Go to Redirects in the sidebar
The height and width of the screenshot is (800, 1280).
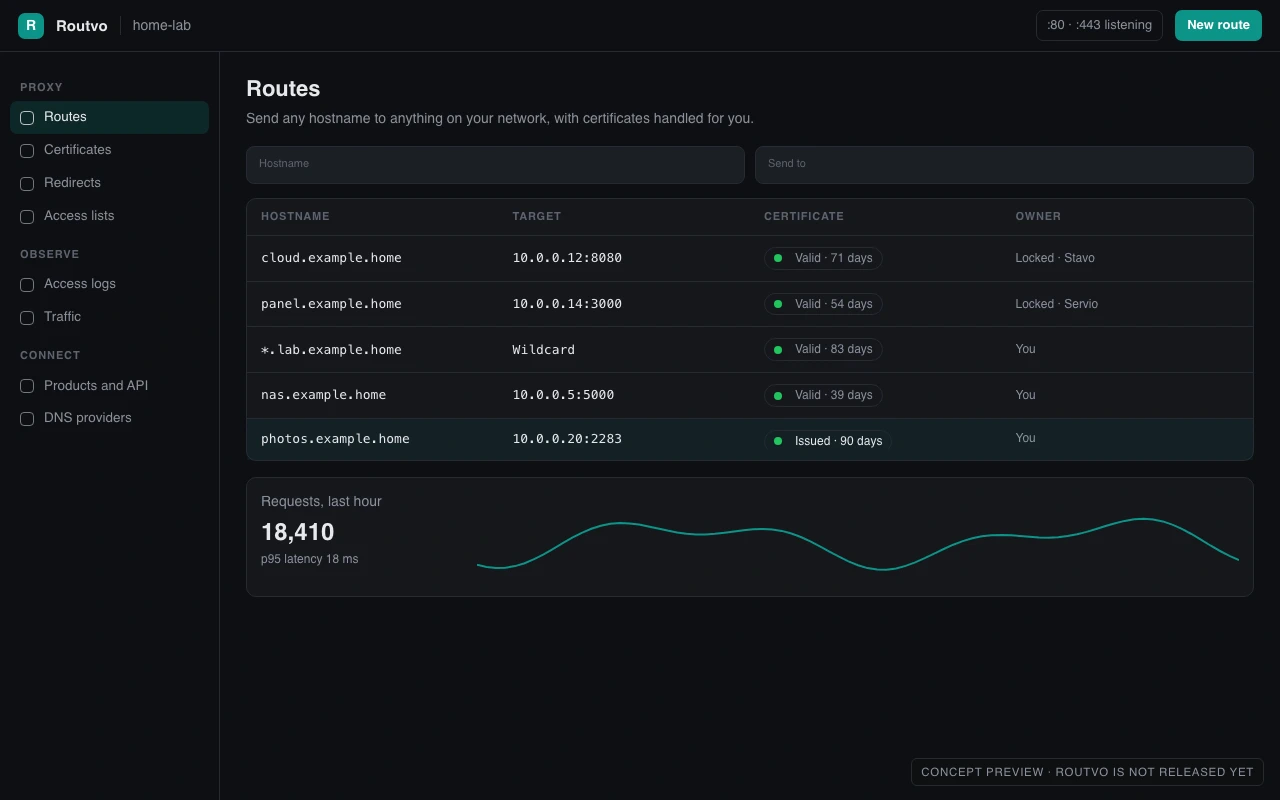pyautogui.click(x=109, y=183)
